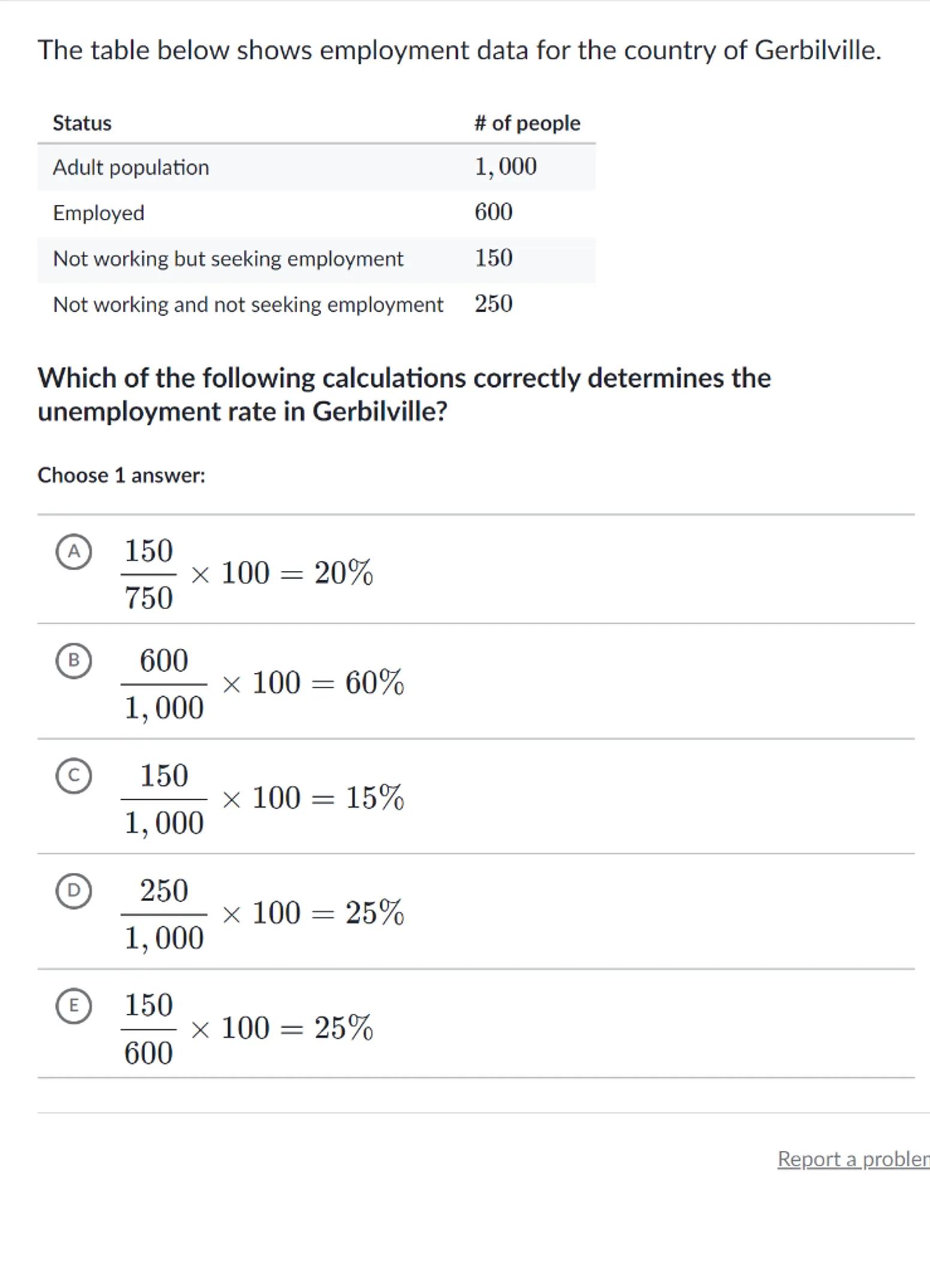This screenshot has height=1288, width=930.
Task: Choose the circle labeled C
Action: pos(74,776)
